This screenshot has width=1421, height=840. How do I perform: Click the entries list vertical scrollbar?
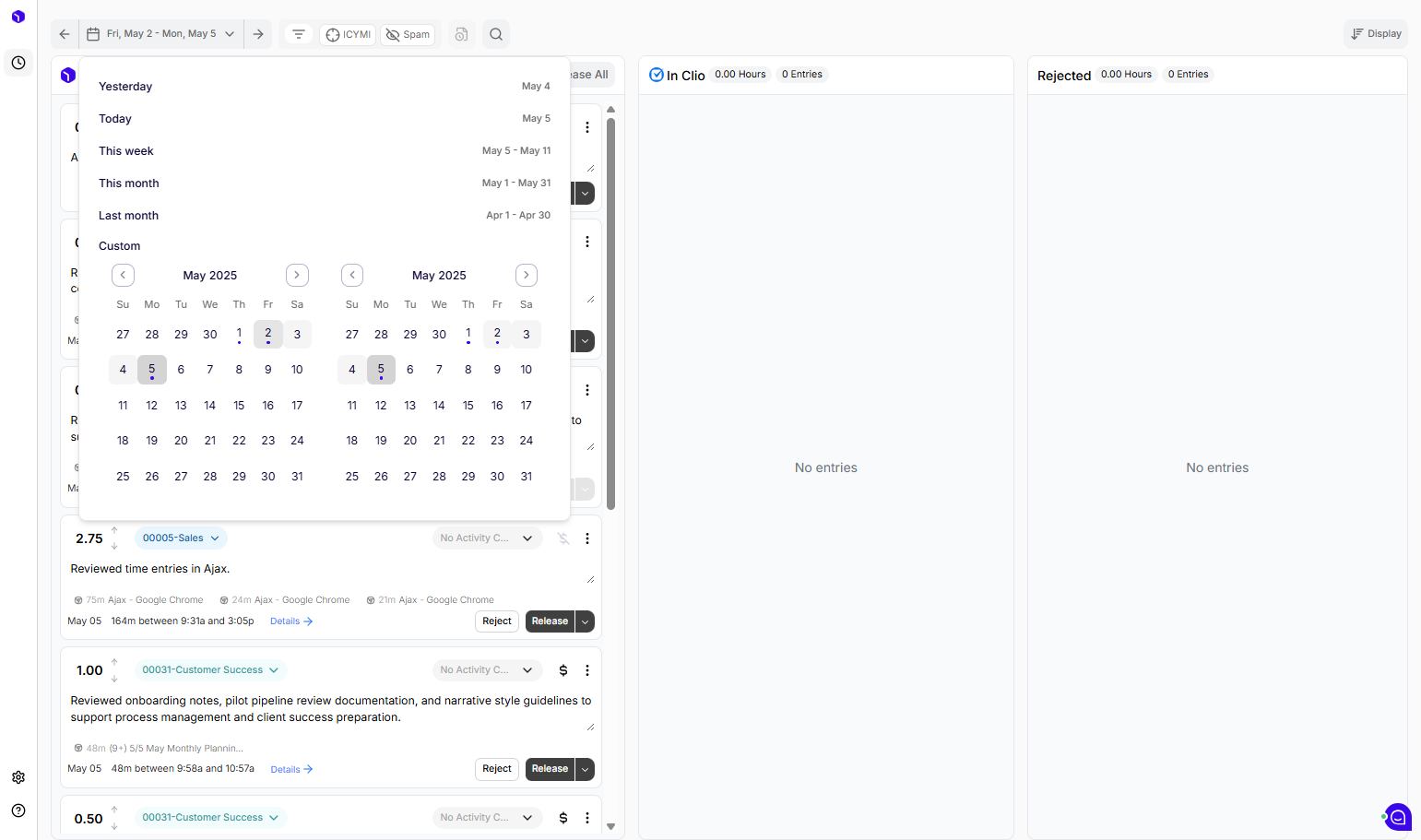610,314
